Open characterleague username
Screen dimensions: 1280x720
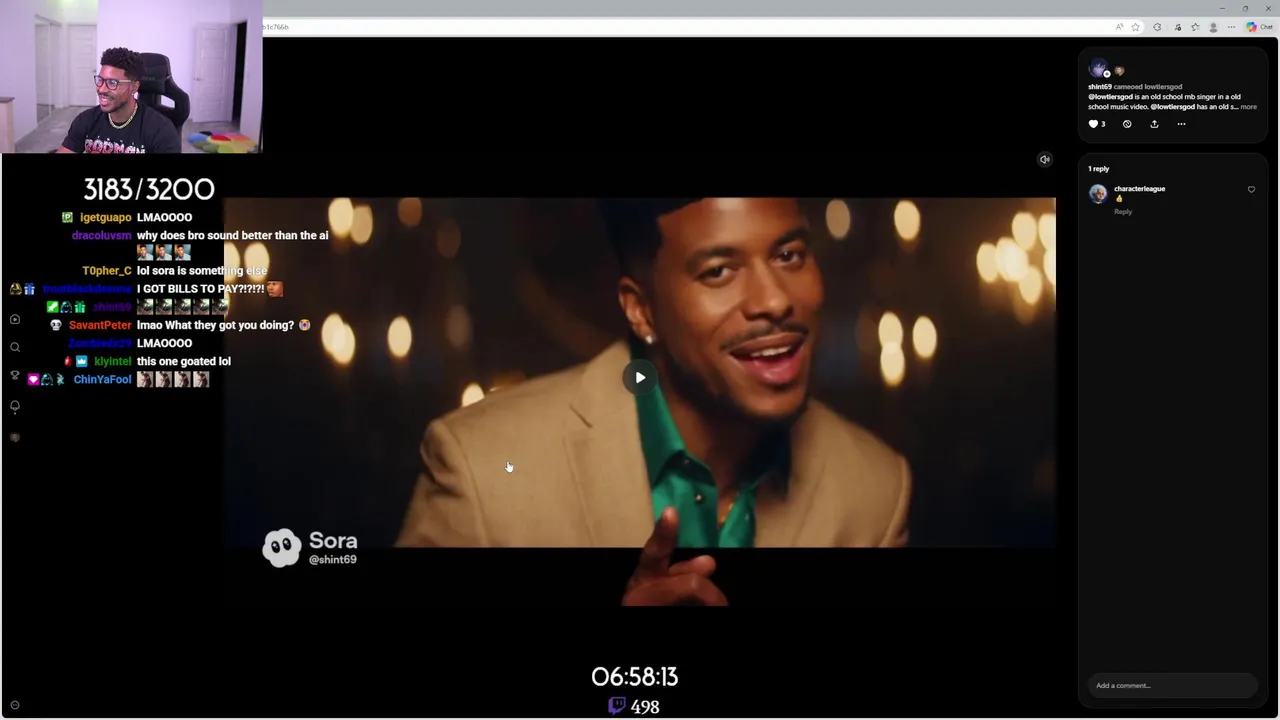click(1139, 189)
